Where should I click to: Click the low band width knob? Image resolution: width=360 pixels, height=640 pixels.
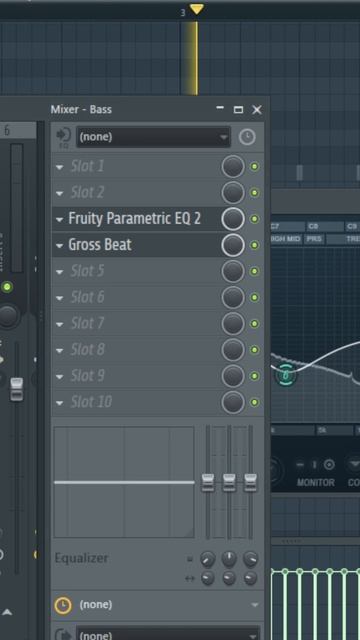[x=208, y=578]
